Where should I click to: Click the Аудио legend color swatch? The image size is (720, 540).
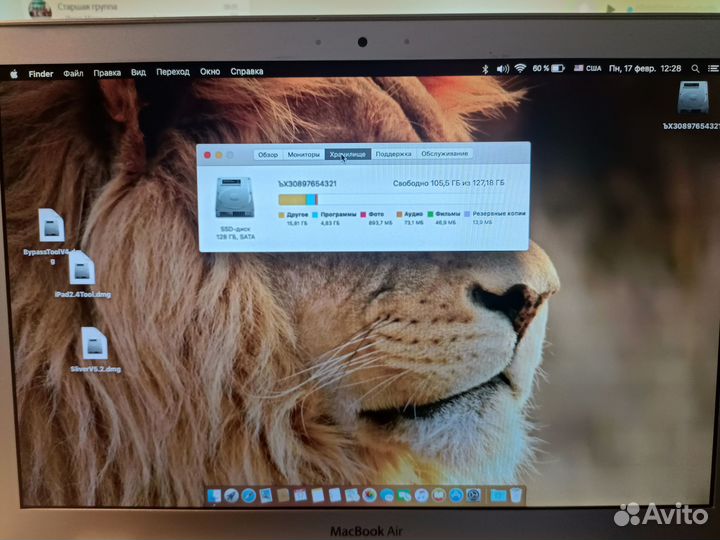[x=399, y=214]
